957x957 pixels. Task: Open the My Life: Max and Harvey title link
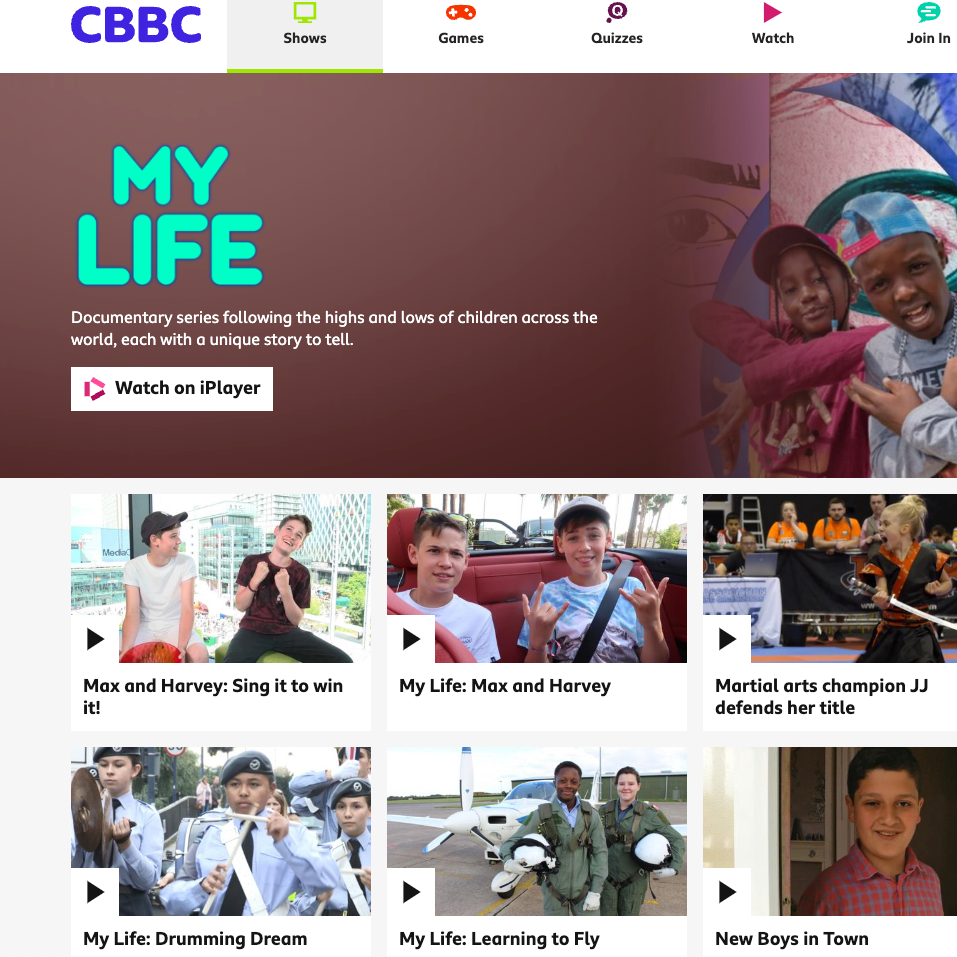click(x=505, y=686)
